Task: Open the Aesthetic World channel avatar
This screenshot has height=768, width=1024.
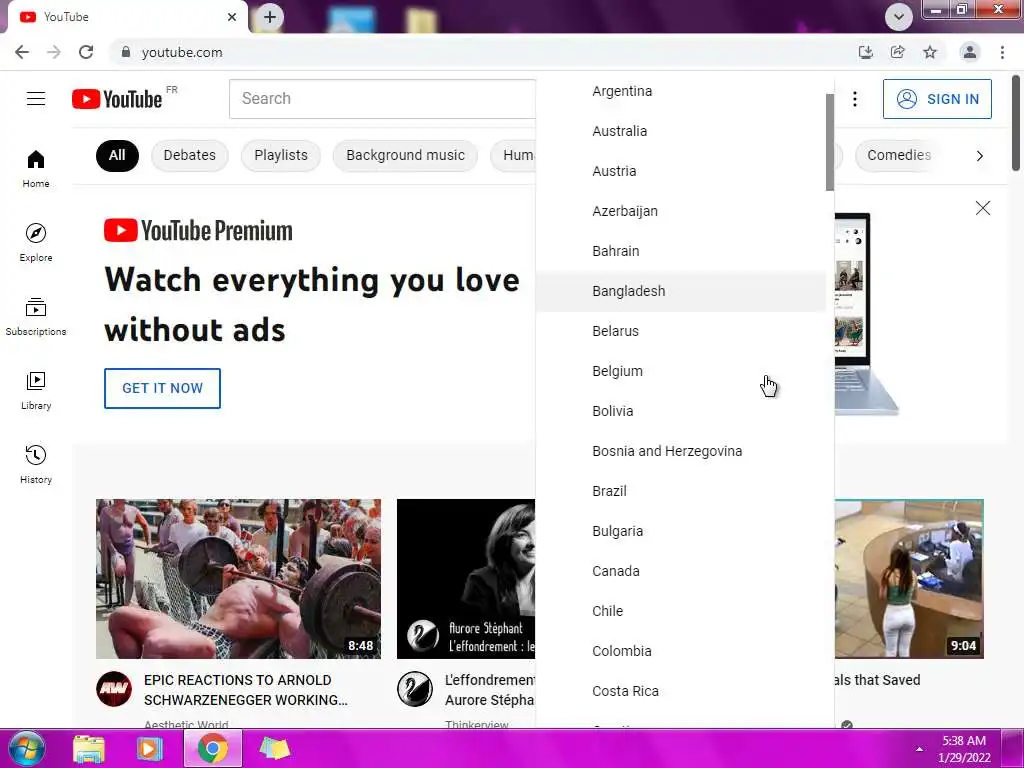Action: (x=114, y=689)
